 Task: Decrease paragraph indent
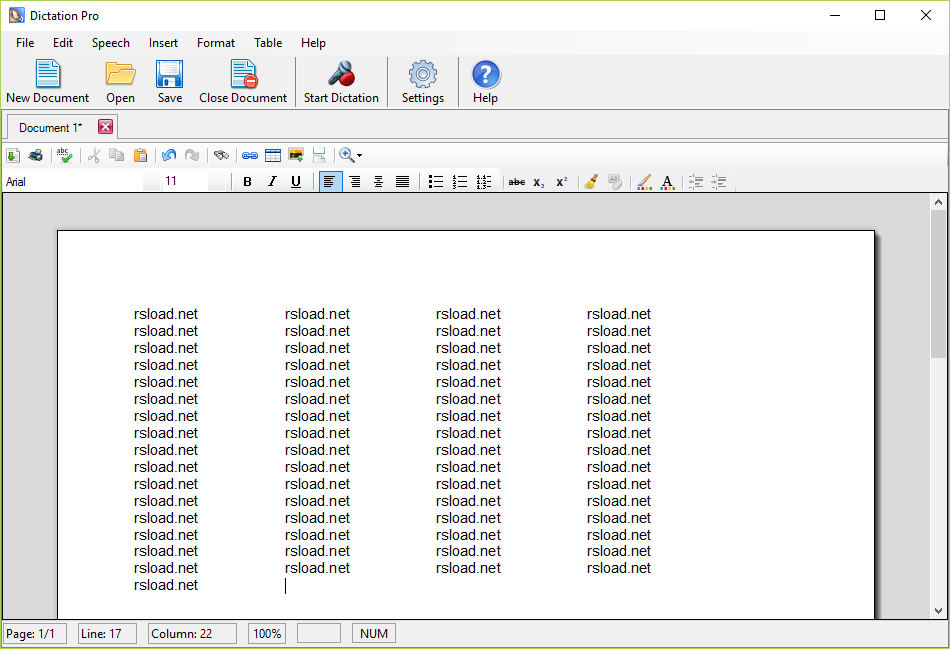click(x=696, y=182)
